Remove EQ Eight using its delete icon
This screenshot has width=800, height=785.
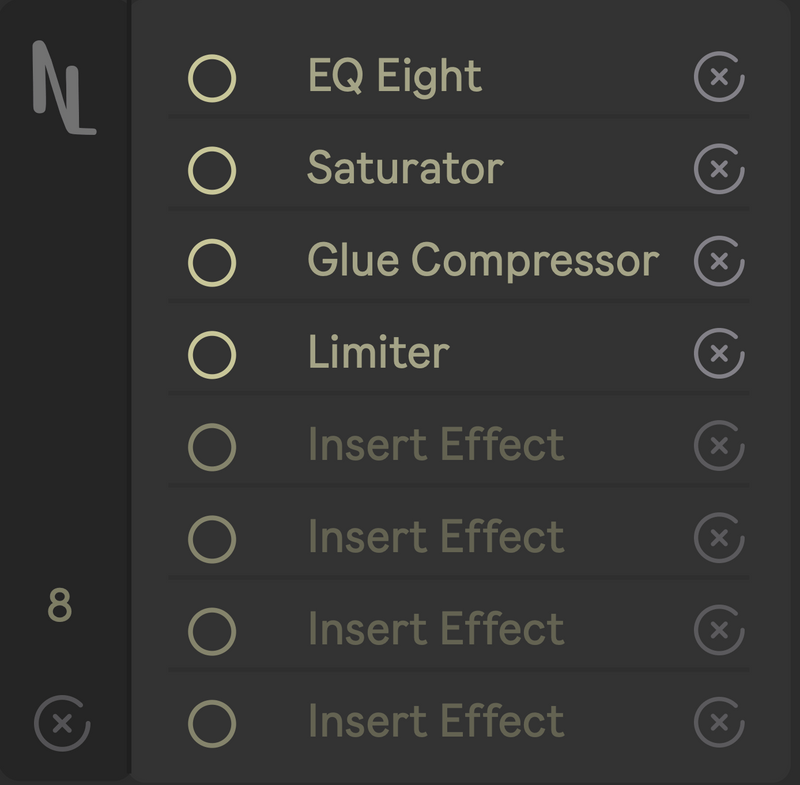(719, 77)
